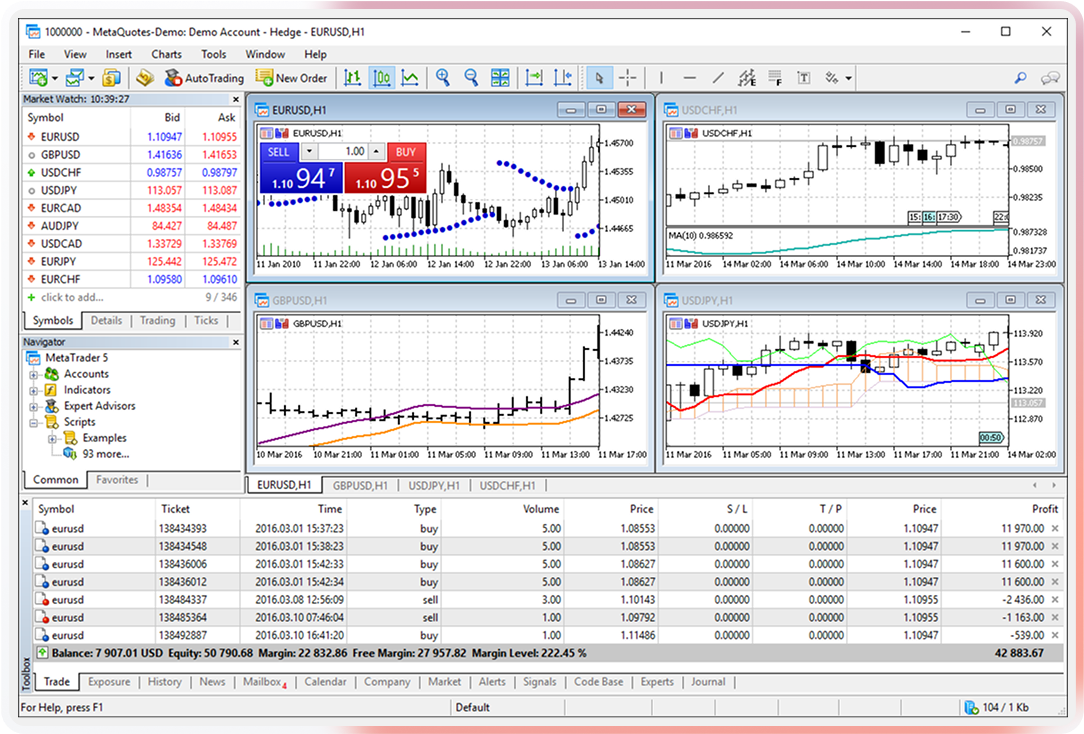This screenshot has width=1084, height=734.
Task: Pick the vertical line drawing tool
Action: [661, 78]
